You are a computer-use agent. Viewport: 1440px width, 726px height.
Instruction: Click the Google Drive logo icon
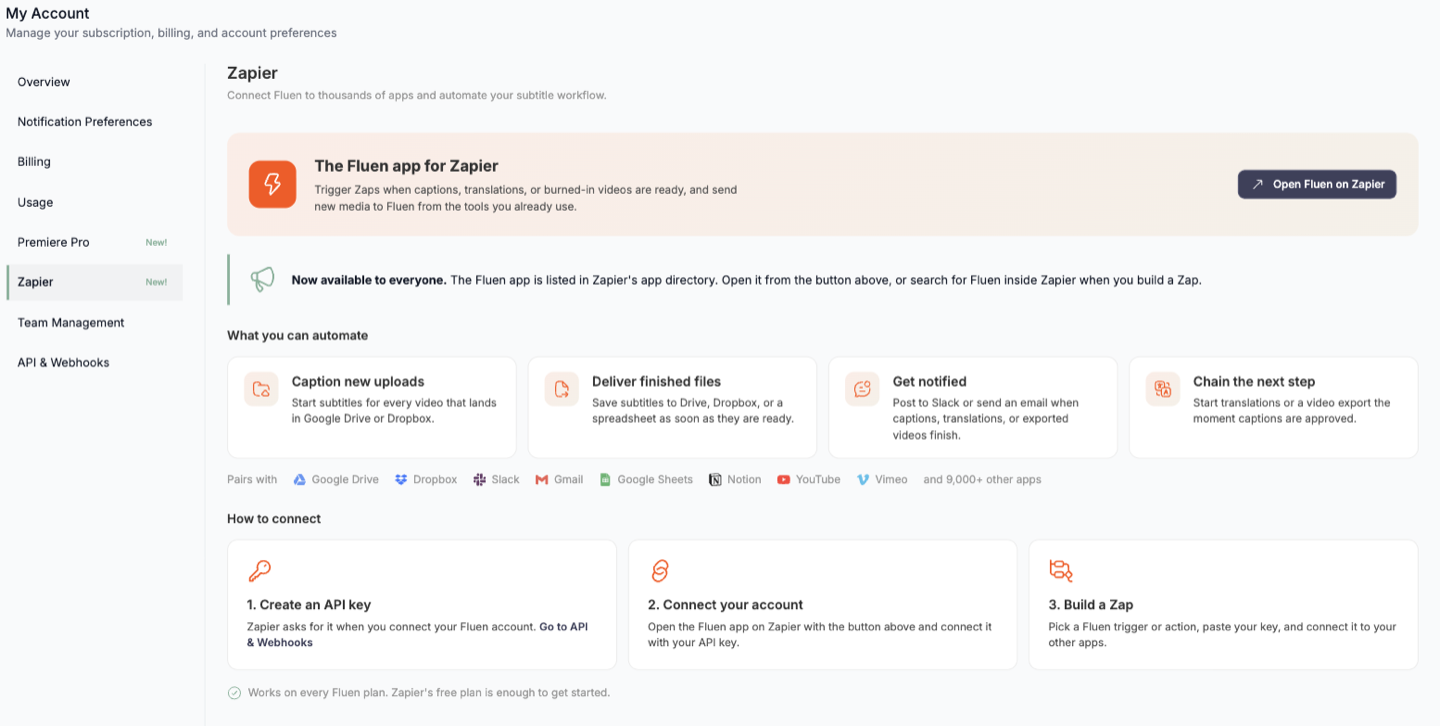point(299,480)
